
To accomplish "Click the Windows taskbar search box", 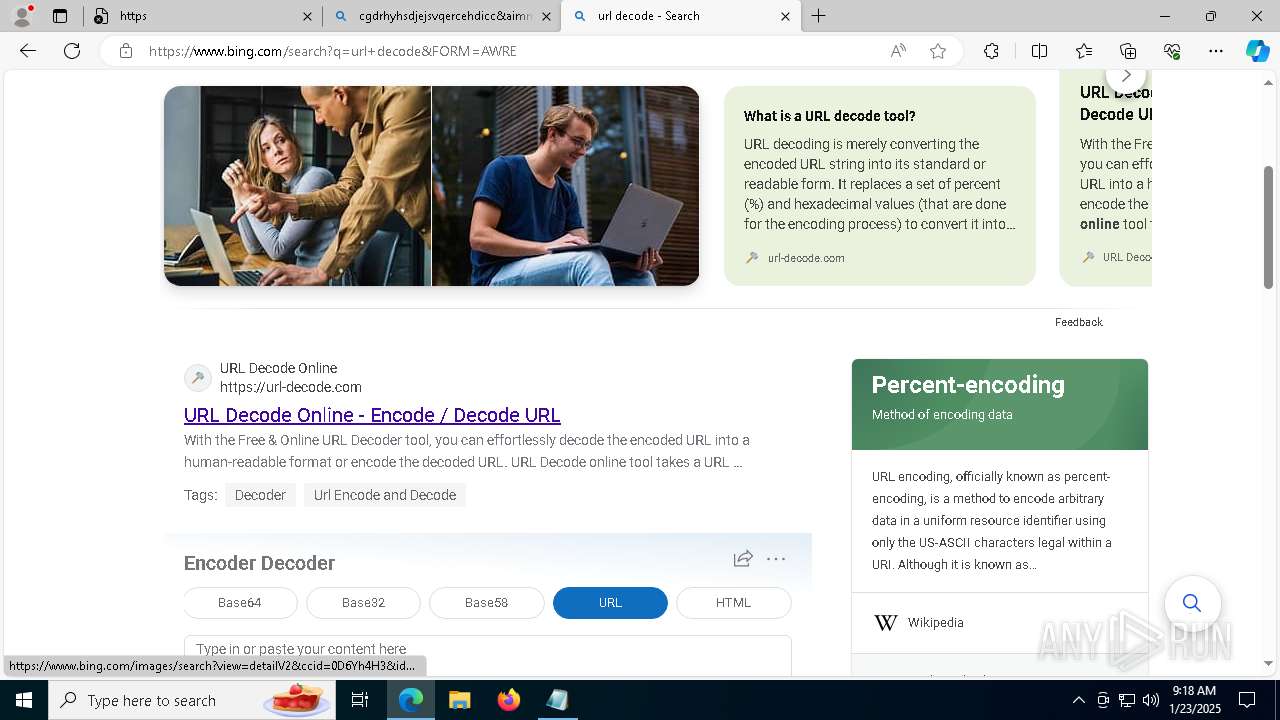I will point(191,700).
